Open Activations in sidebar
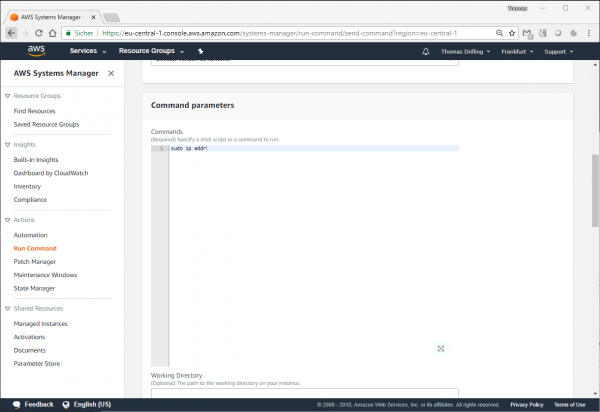Viewport: 600px width, 412px height. 29,337
